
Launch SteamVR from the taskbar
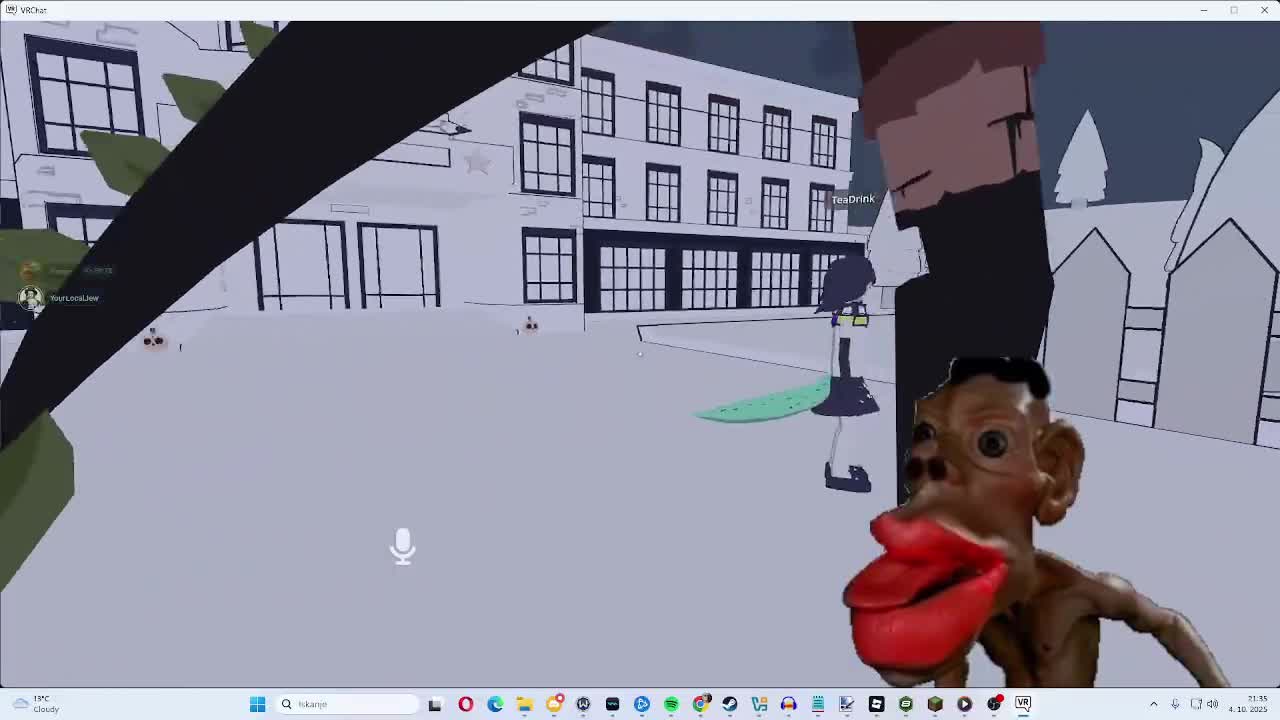[x=1022, y=704]
